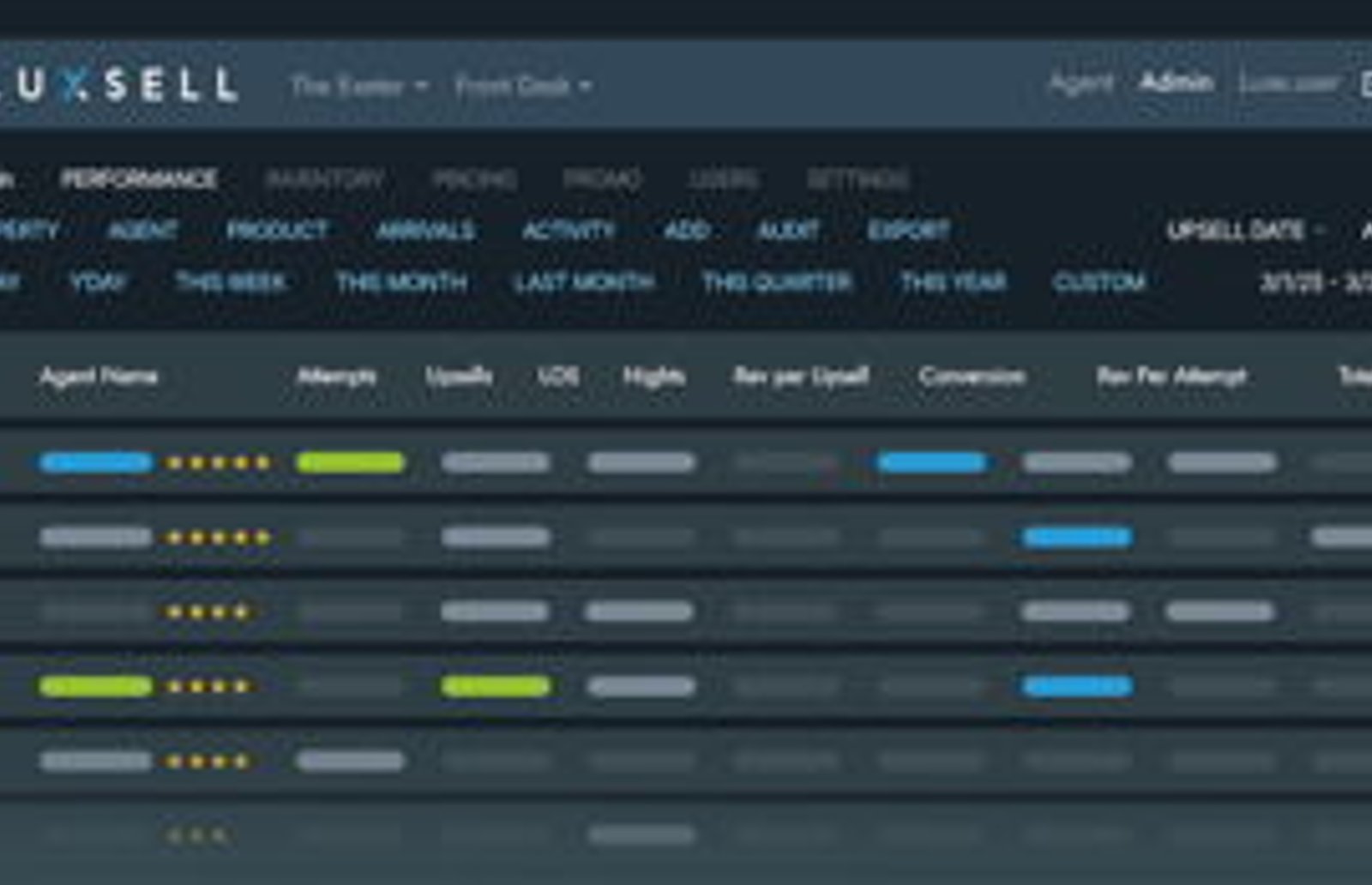Filter by YDAY date range

click(98, 282)
